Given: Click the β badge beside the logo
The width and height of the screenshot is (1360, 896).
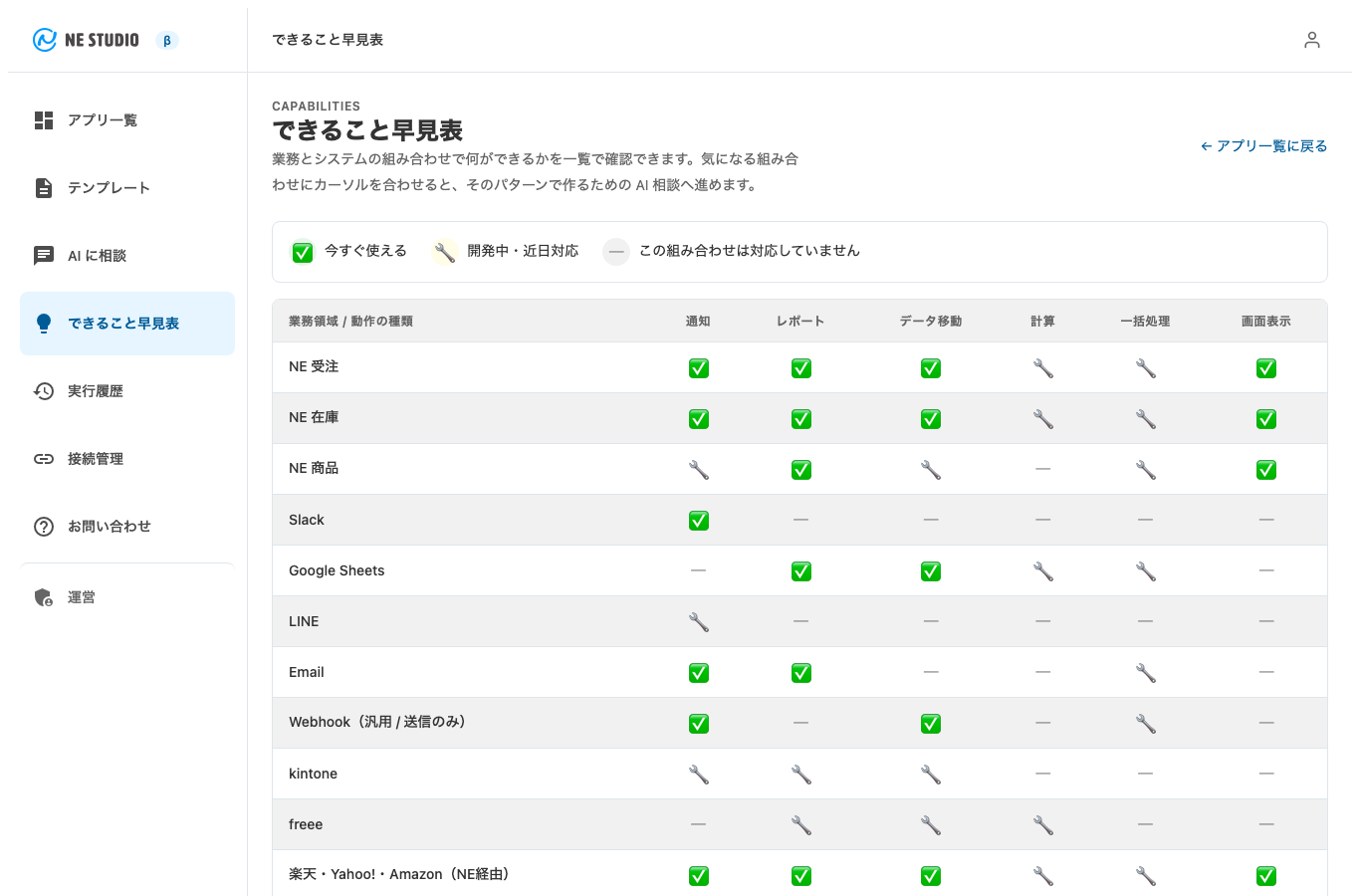Looking at the screenshot, I should [167, 41].
